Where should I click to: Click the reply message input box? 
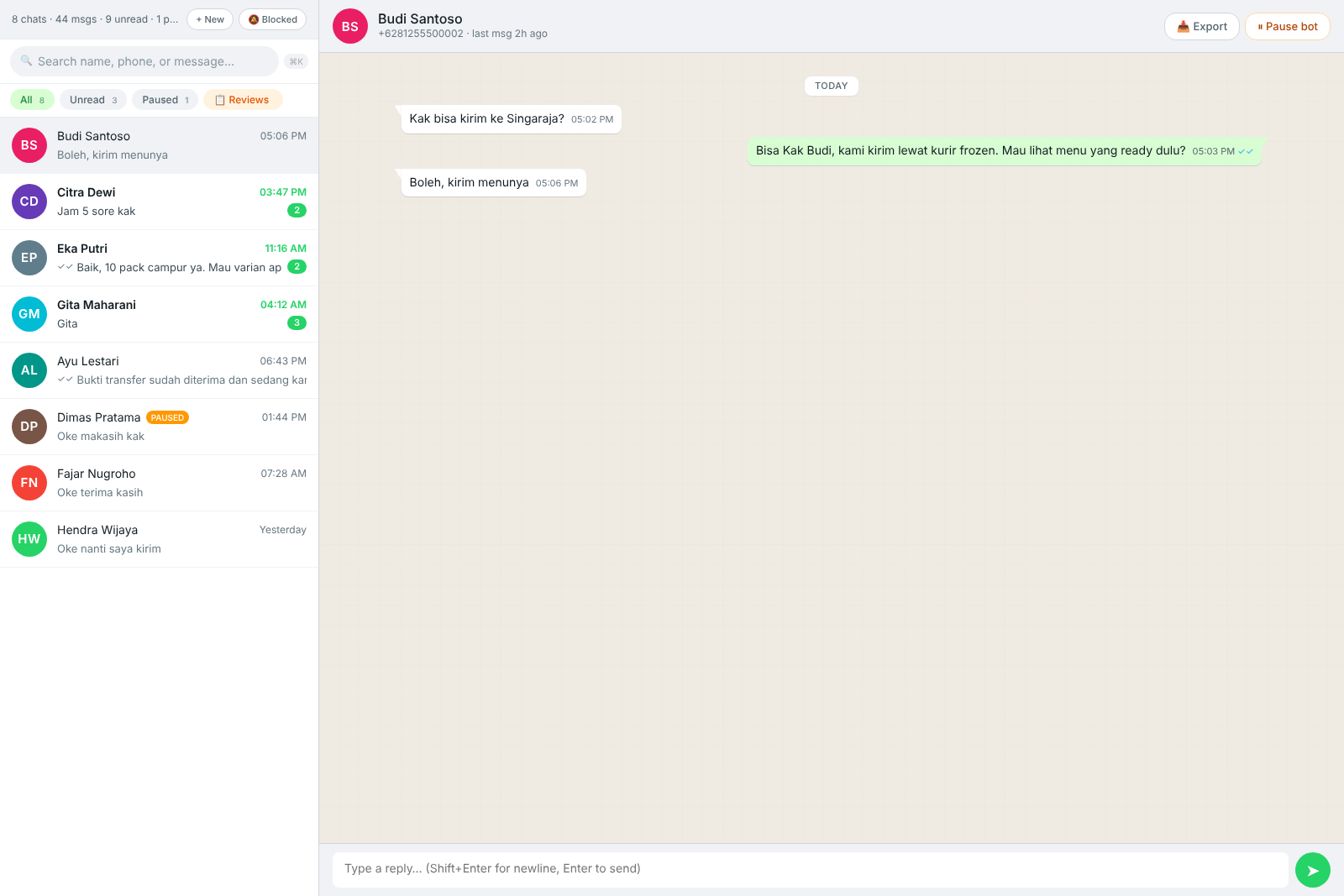(810, 870)
